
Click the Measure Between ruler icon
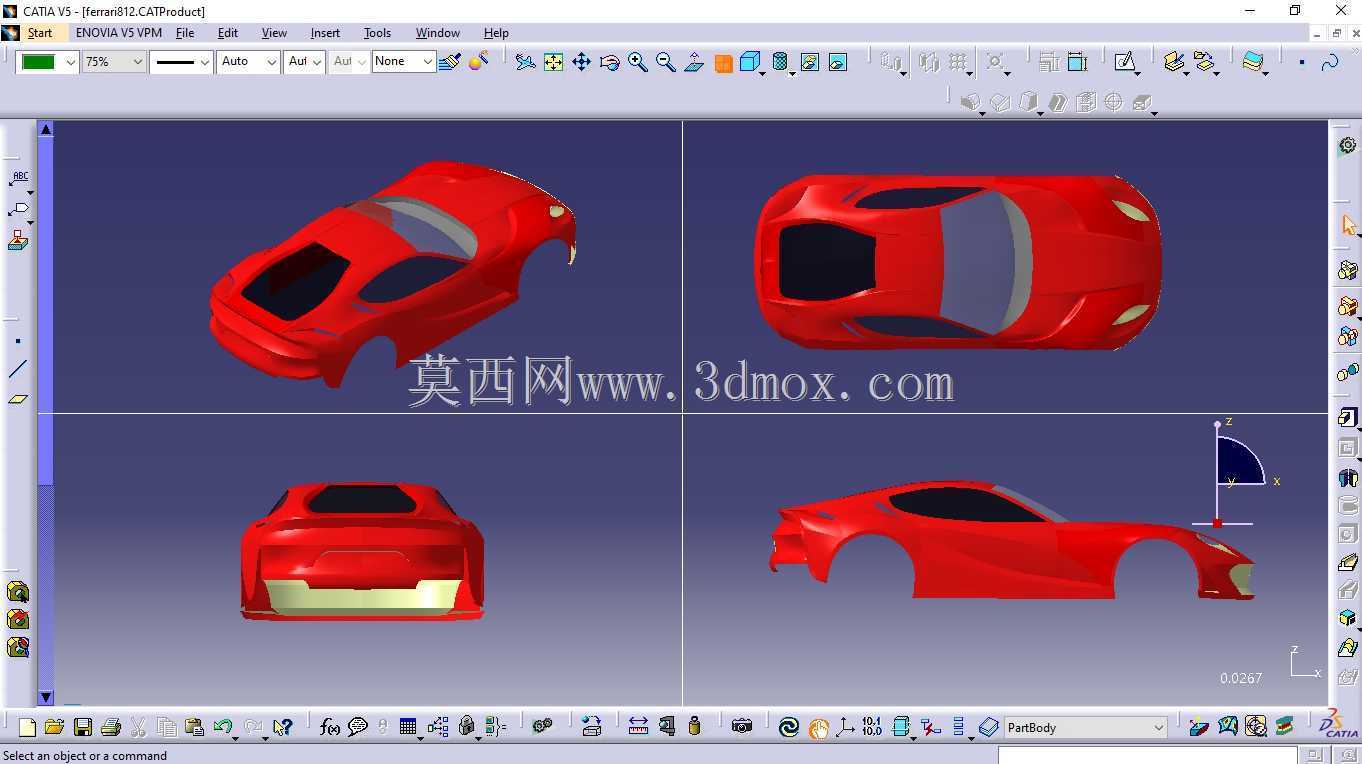point(638,727)
